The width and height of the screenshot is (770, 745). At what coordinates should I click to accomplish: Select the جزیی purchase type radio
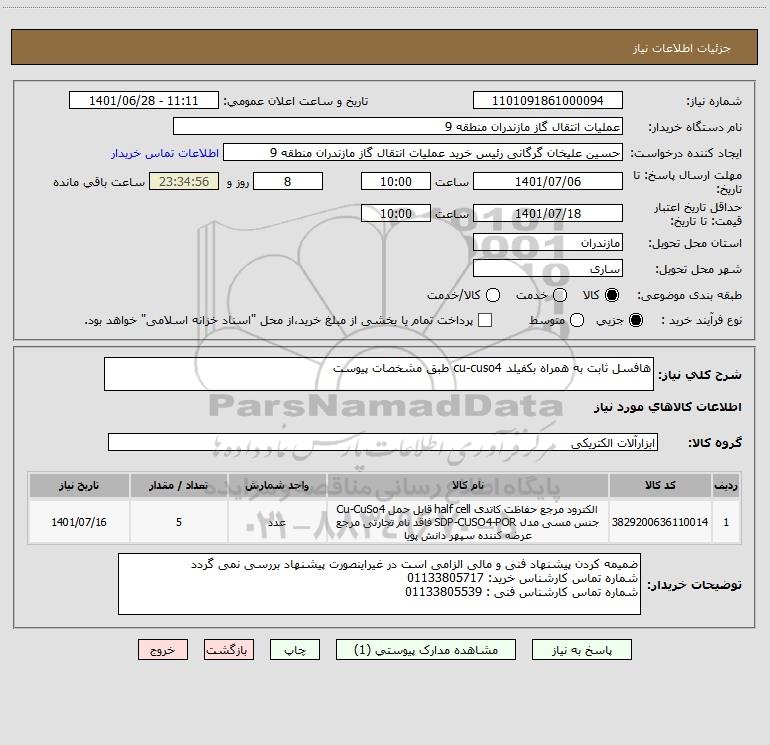click(636, 320)
